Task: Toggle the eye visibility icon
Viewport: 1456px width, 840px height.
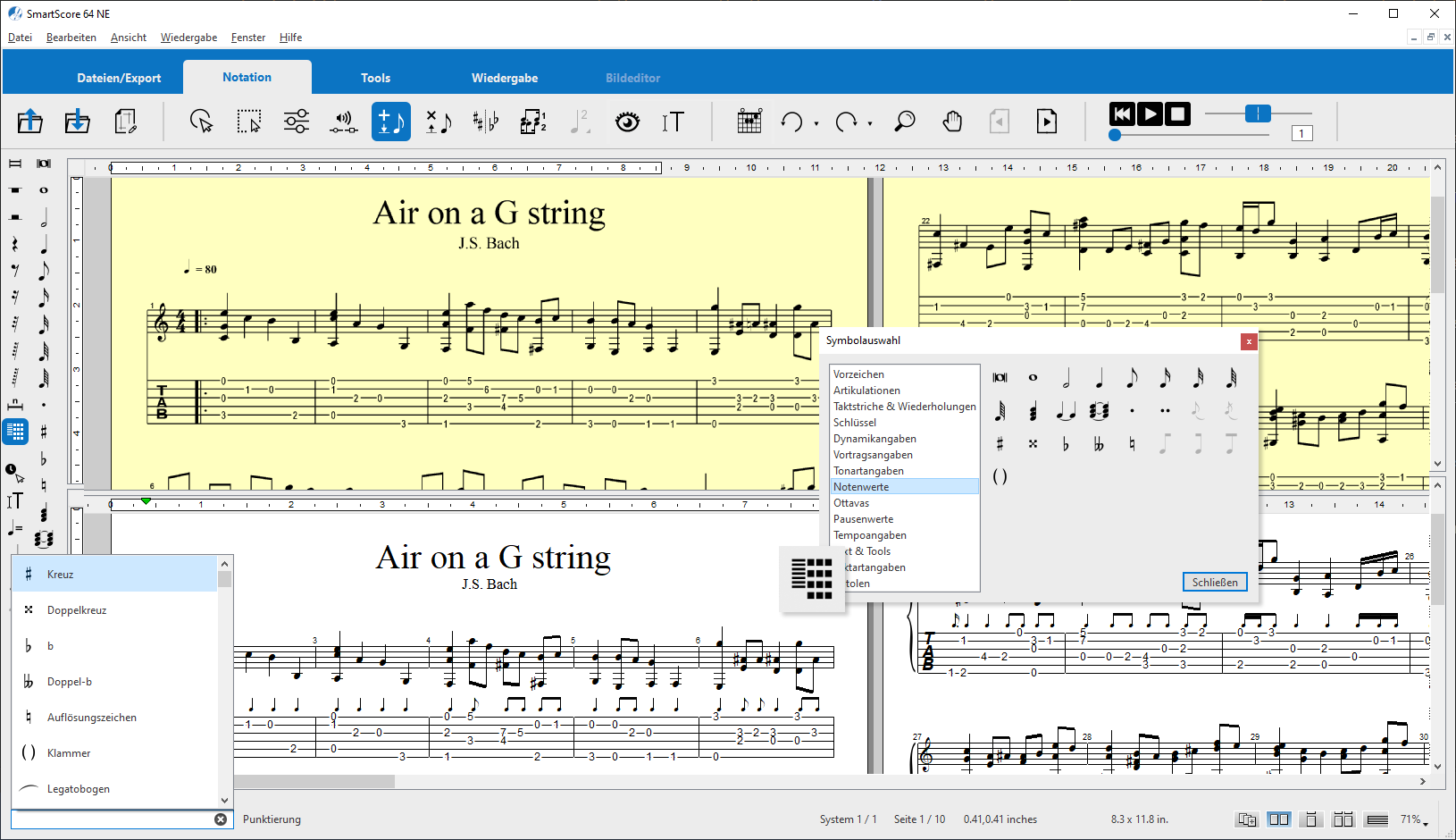Action: point(627,122)
